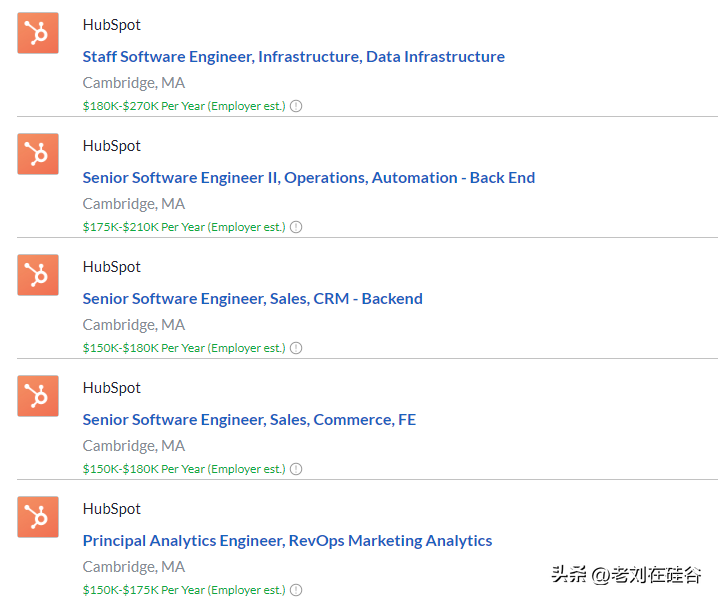The height and width of the screenshot is (600, 718).
Task: Click HubSpot logo beside Sales Commerce FE listing
Action: 38,396
